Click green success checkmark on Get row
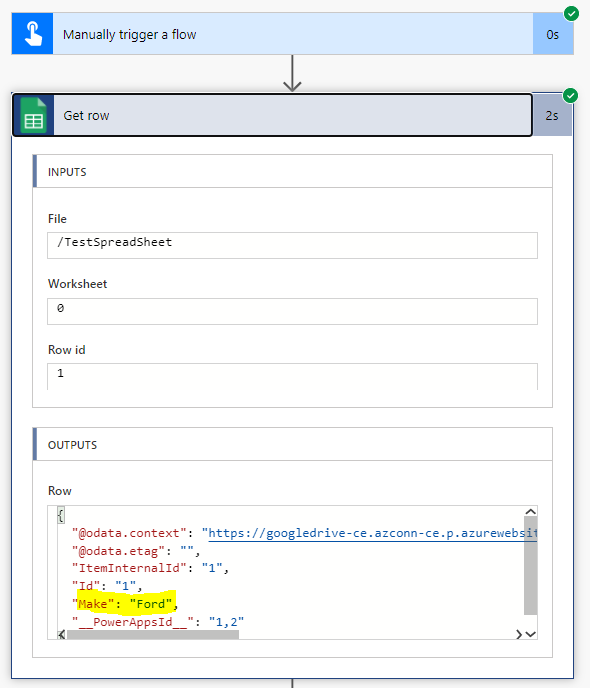 (570, 95)
